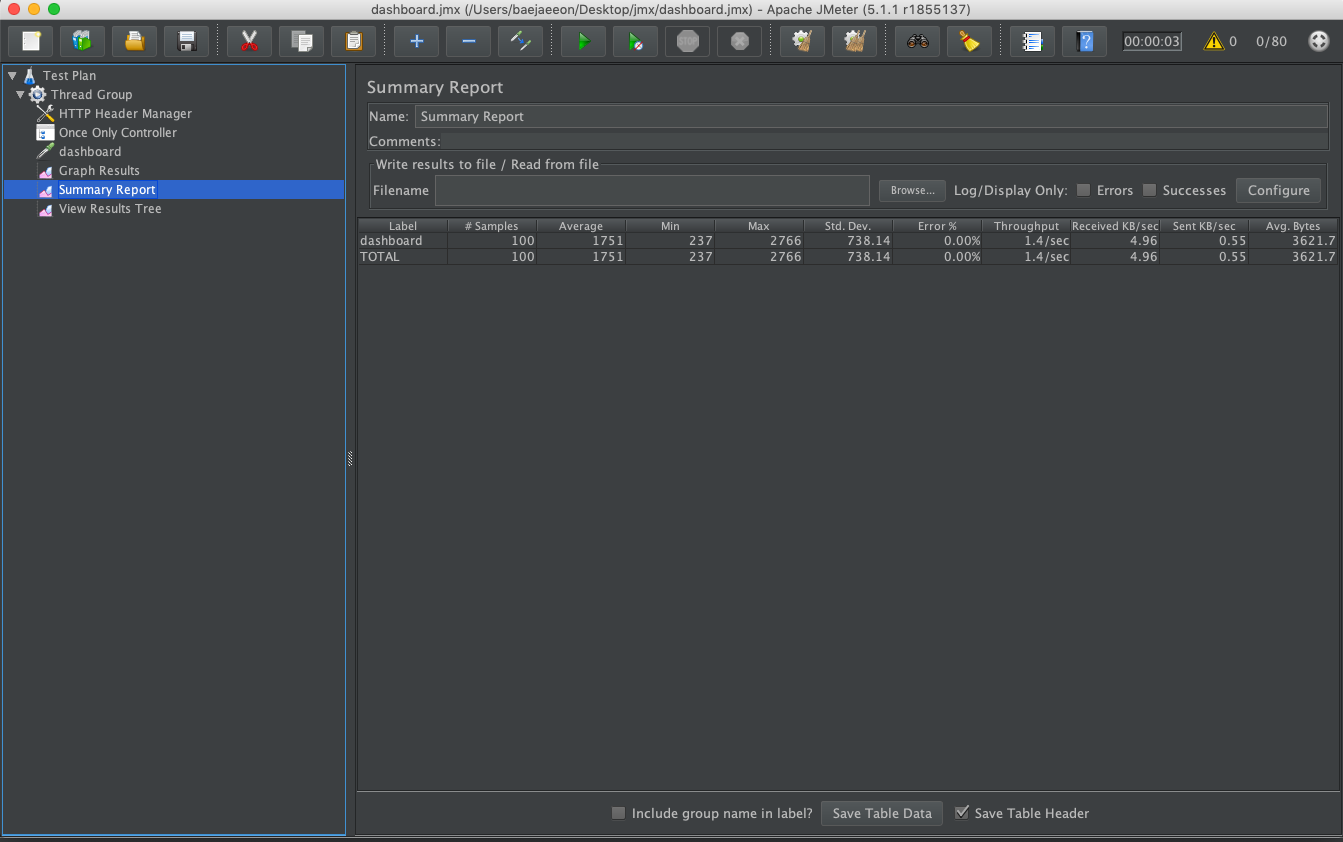The image size is (1343, 842).
Task: Click the elapsed time 00:00:03 display
Action: click(1152, 41)
